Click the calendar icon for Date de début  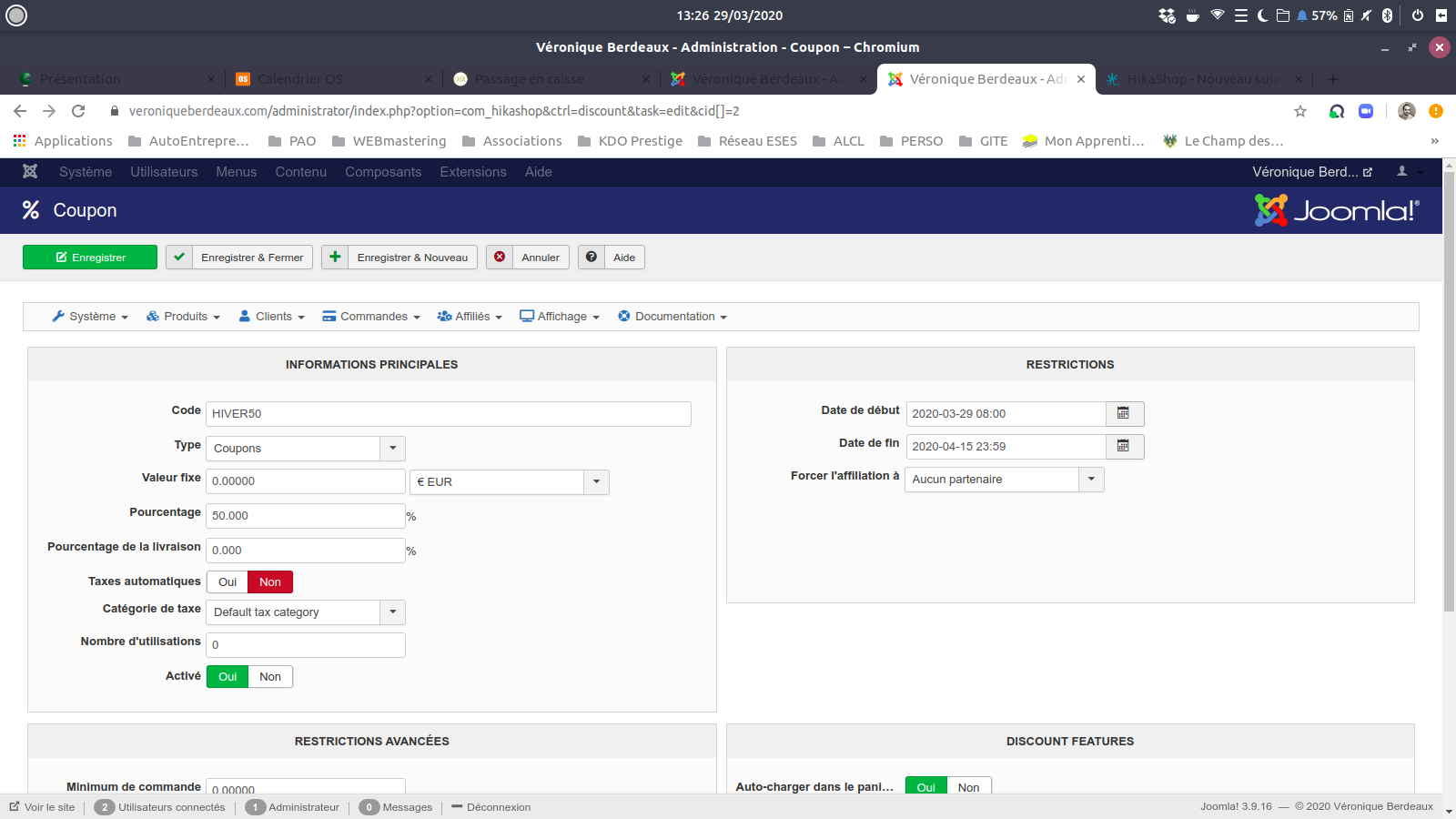coord(1124,413)
